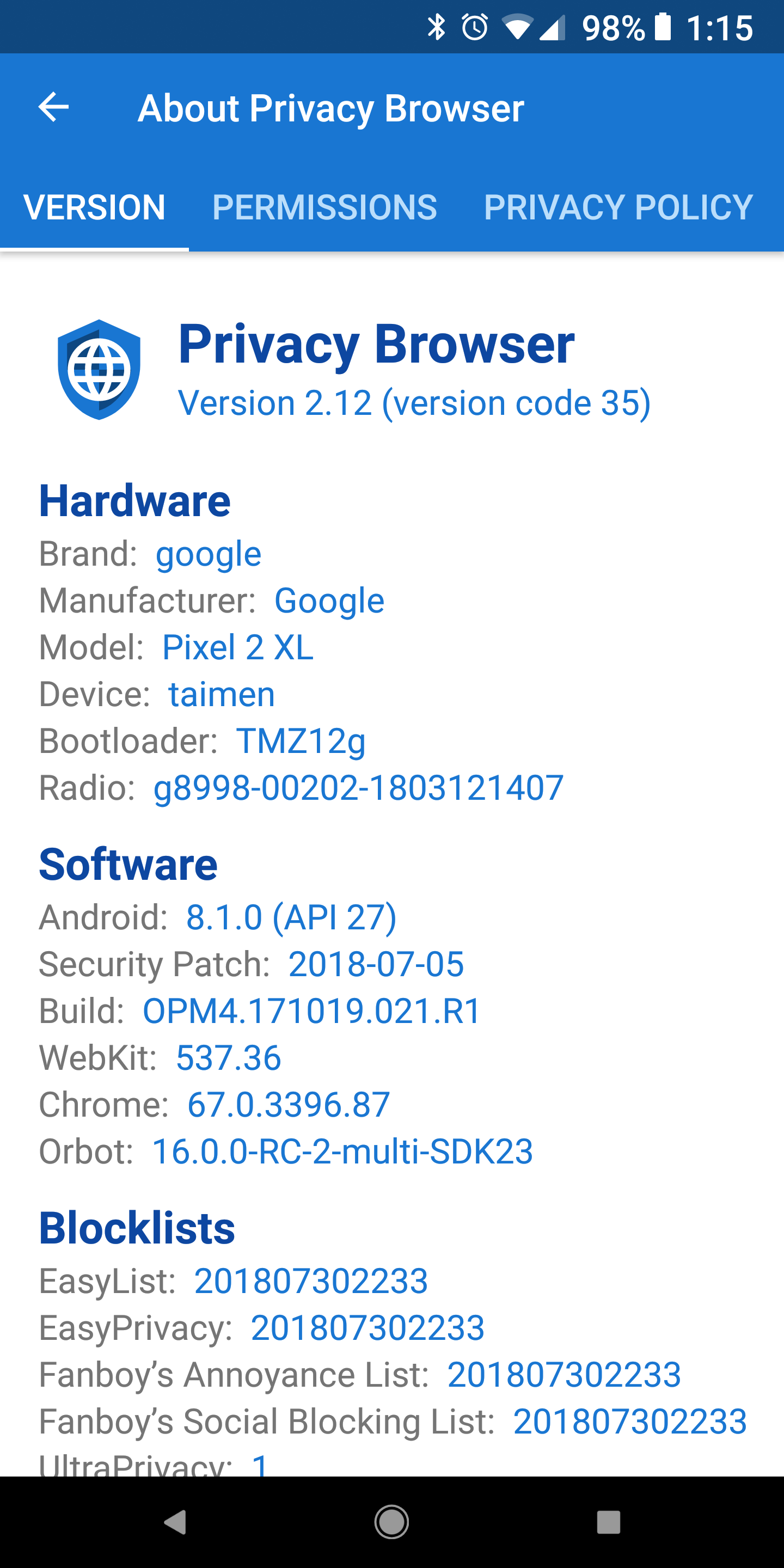The width and height of the screenshot is (784, 1568).
Task: Tap the alarm clock status icon
Action: (x=475, y=27)
